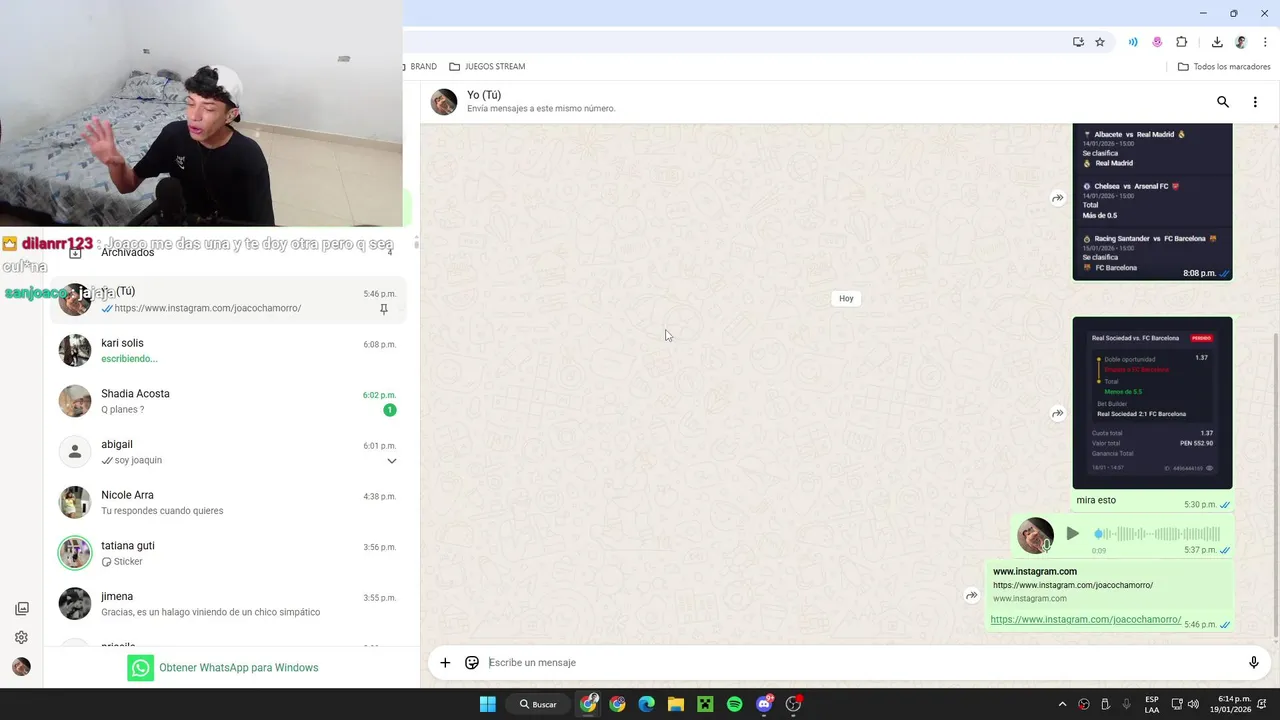Record a voice message with microphone
Viewport: 1280px width, 720px height.
pos(1253,662)
